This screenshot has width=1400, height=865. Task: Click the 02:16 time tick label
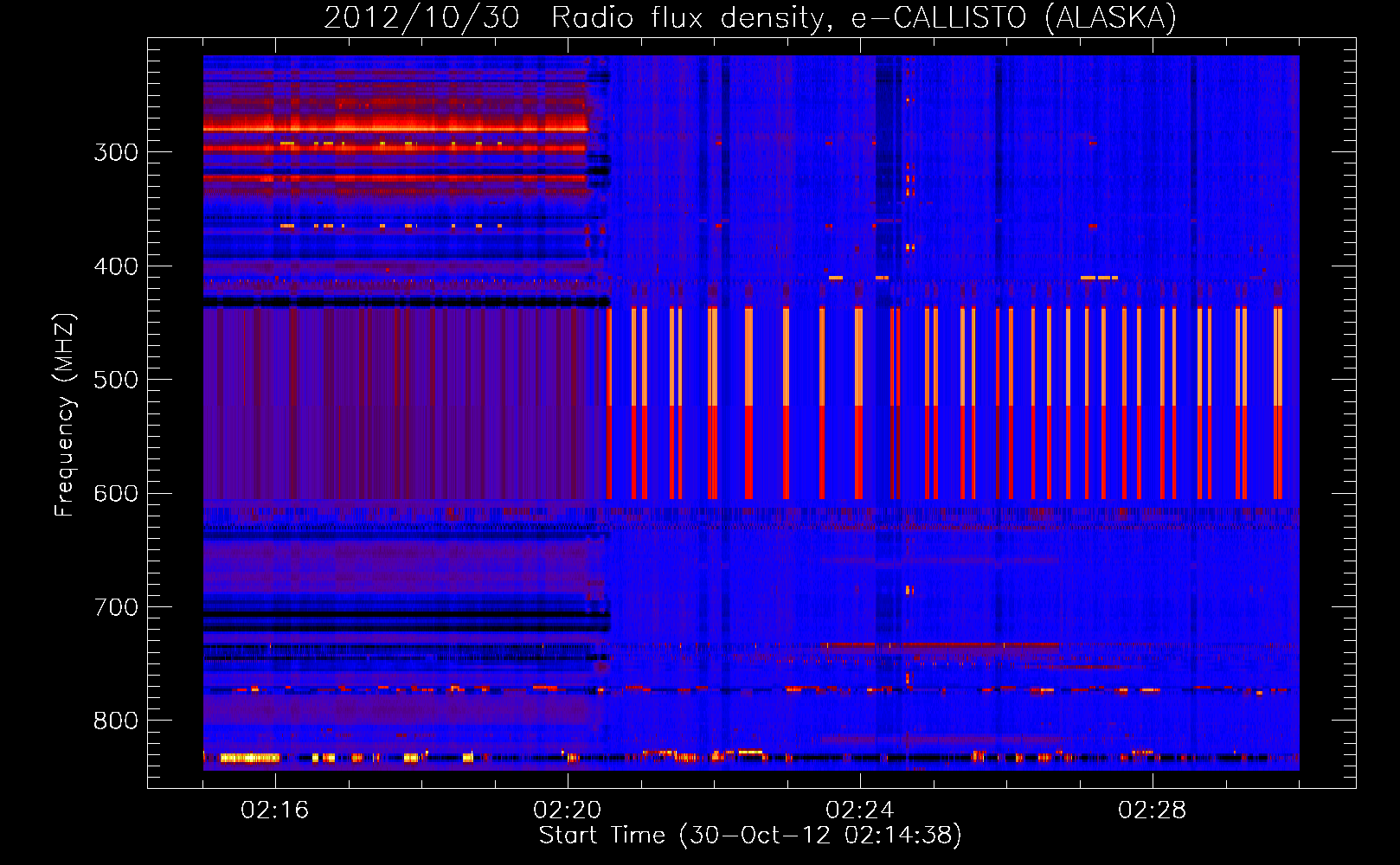click(x=275, y=811)
